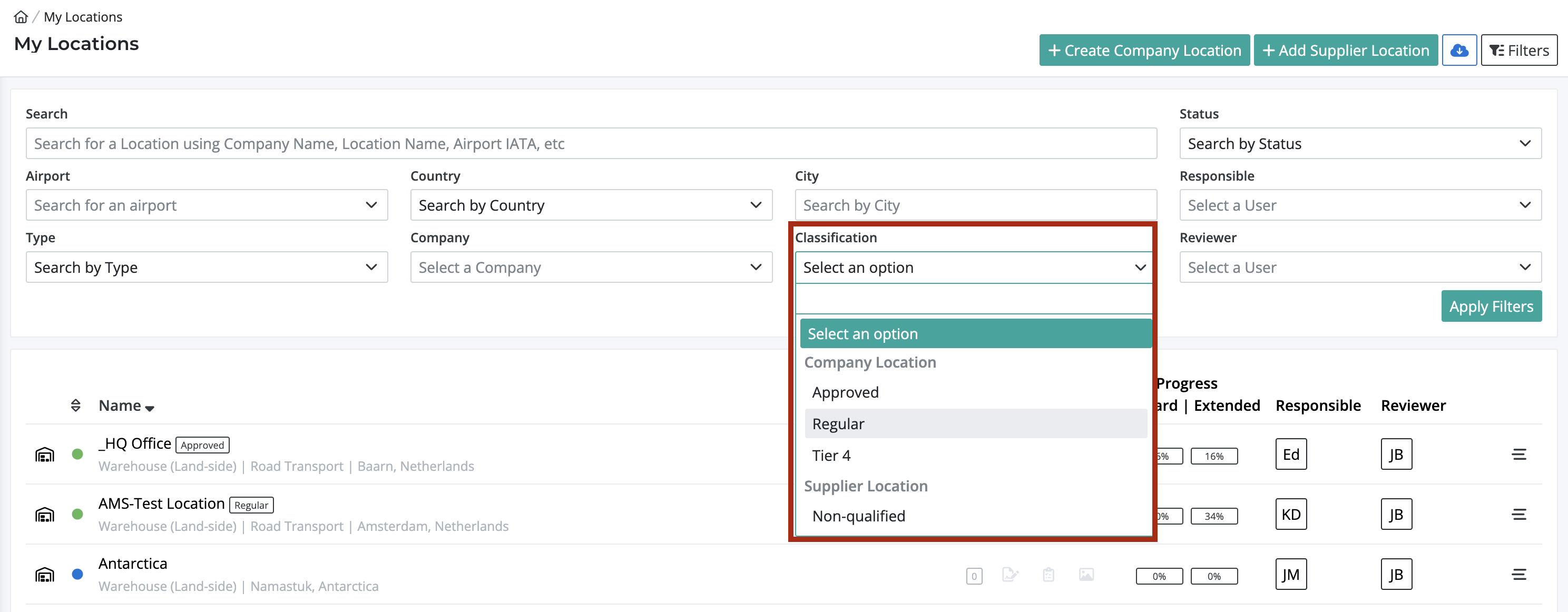Click the Approved badge on _HQ Office
This screenshot has height=612, width=1568.
click(x=202, y=446)
